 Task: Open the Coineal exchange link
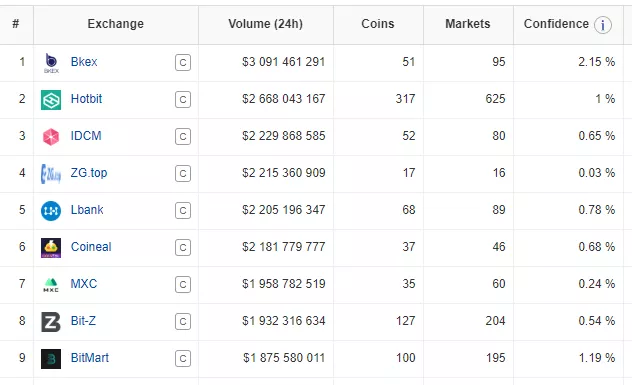[91, 247]
